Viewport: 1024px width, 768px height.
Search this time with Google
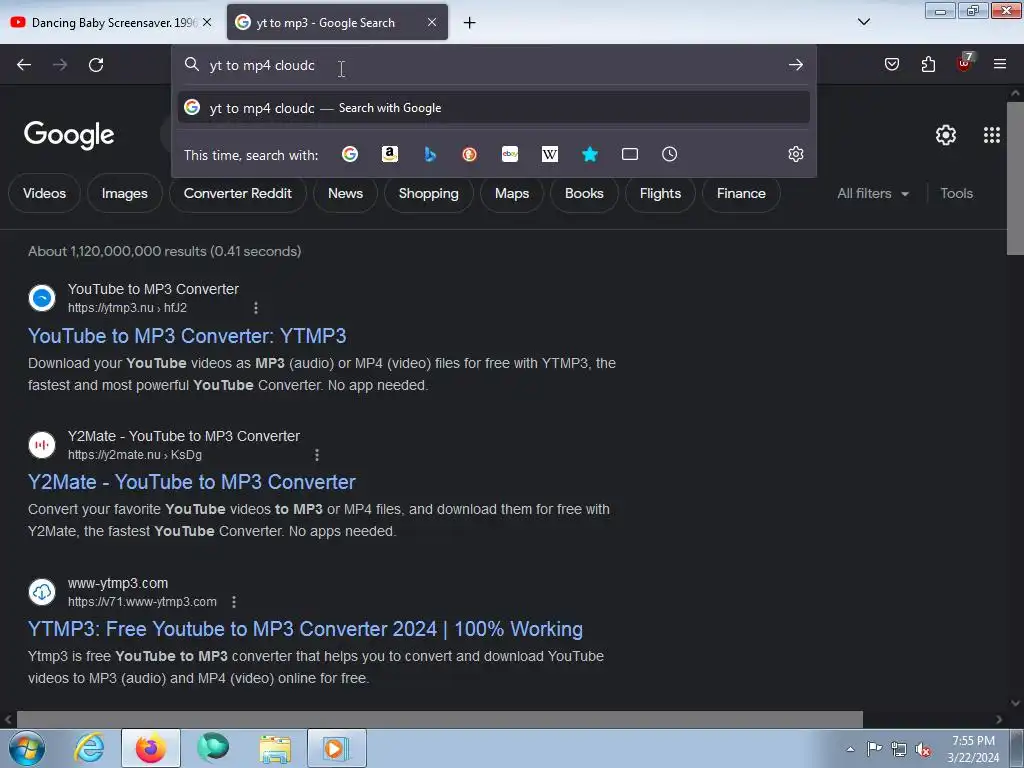coord(350,154)
